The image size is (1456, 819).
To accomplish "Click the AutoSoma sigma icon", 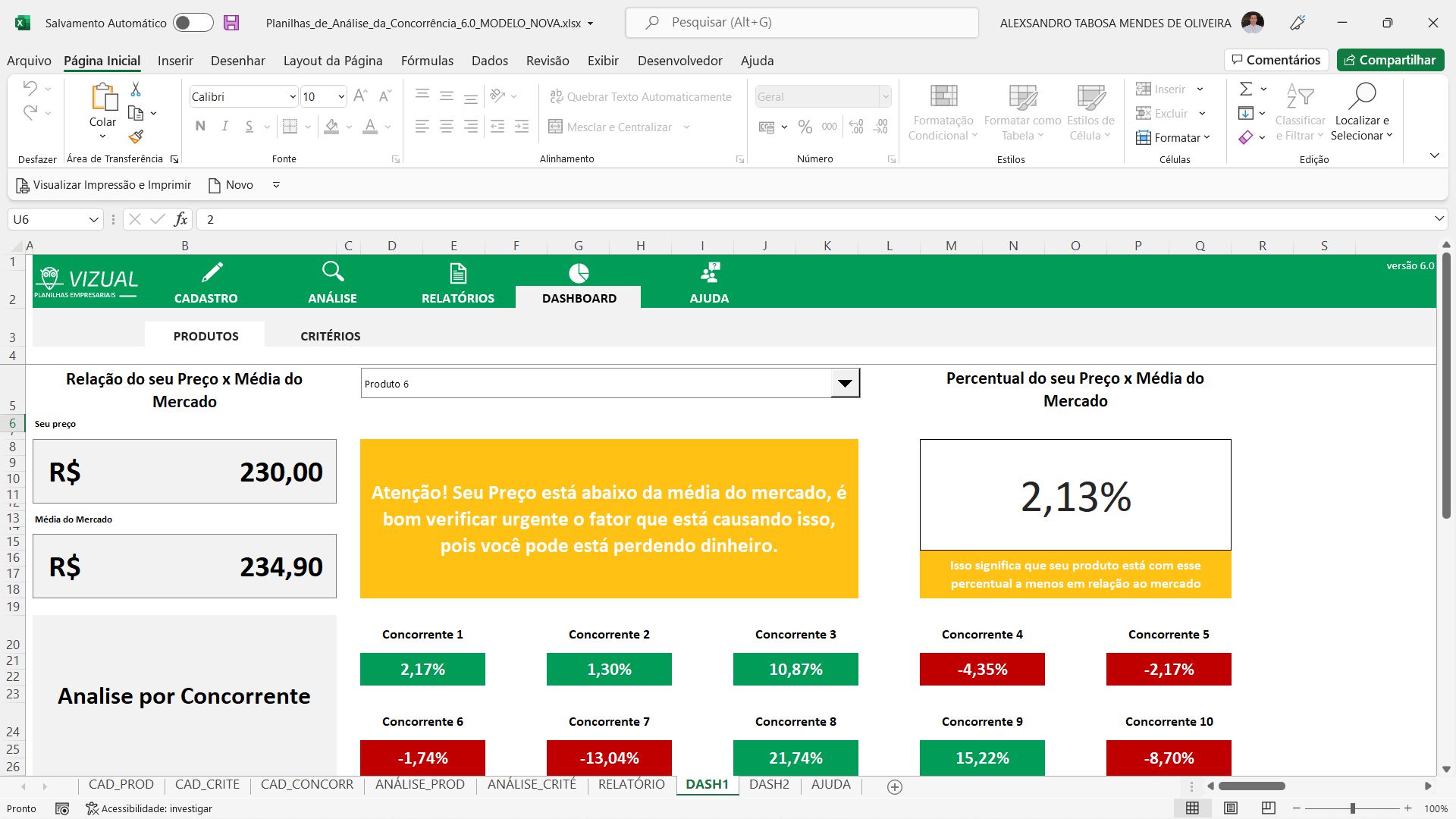I will click(1246, 88).
